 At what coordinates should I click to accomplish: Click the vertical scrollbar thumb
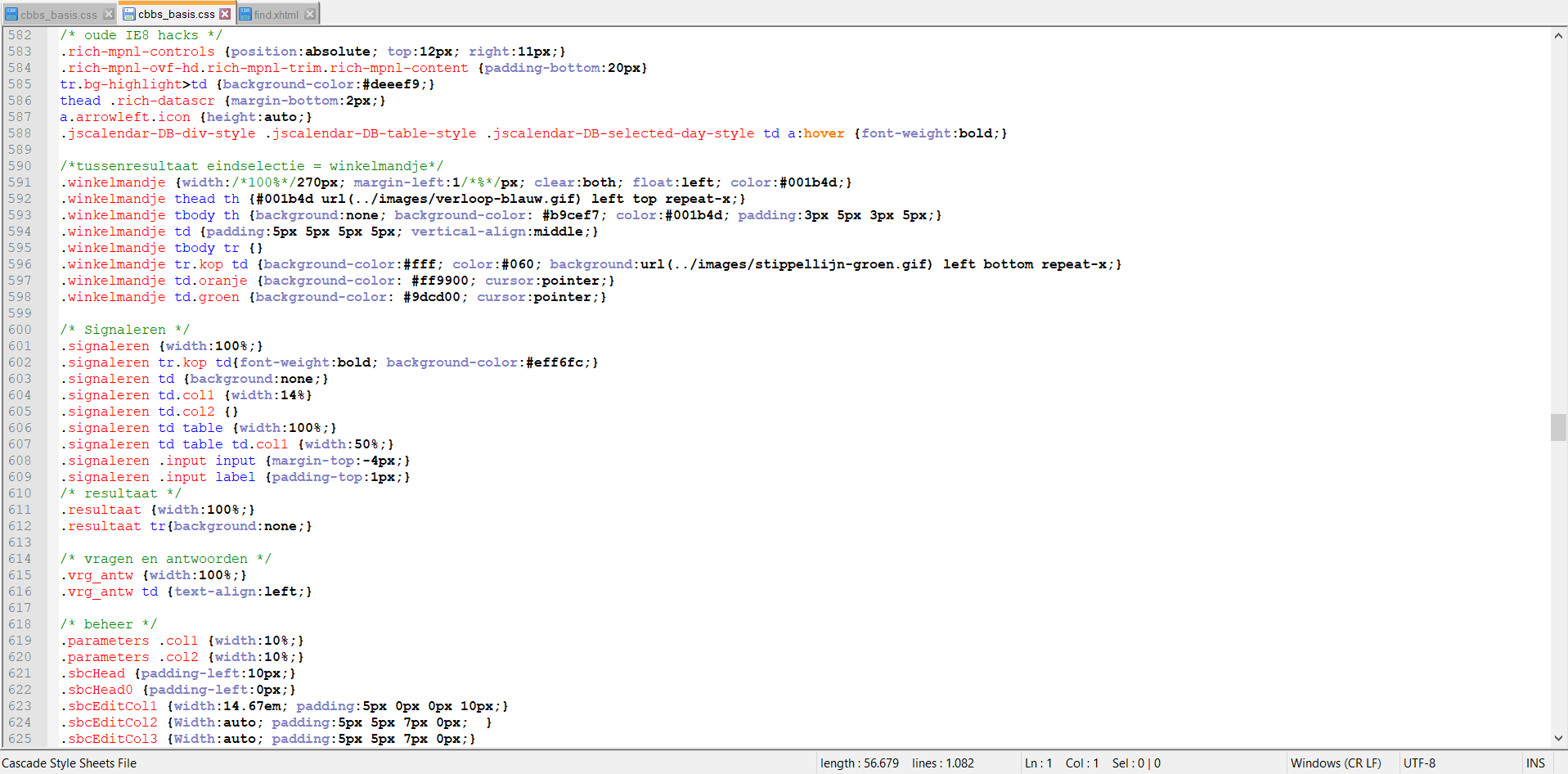1558,427
